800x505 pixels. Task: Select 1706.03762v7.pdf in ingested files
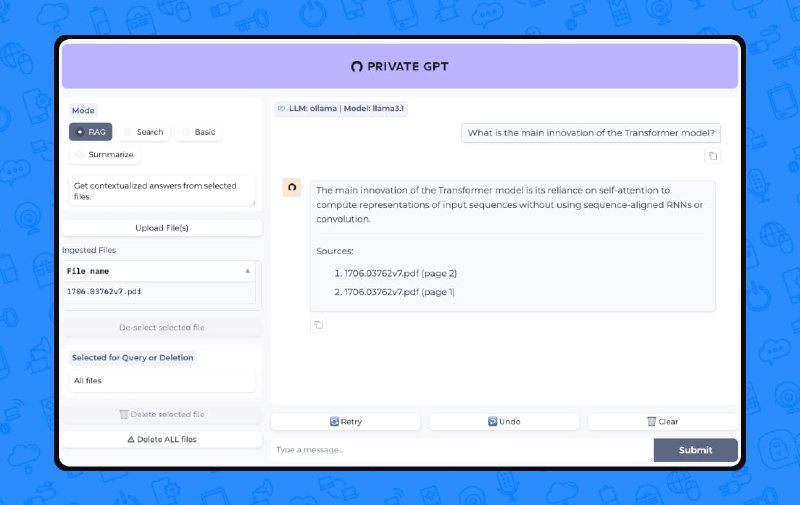[105, 292]
